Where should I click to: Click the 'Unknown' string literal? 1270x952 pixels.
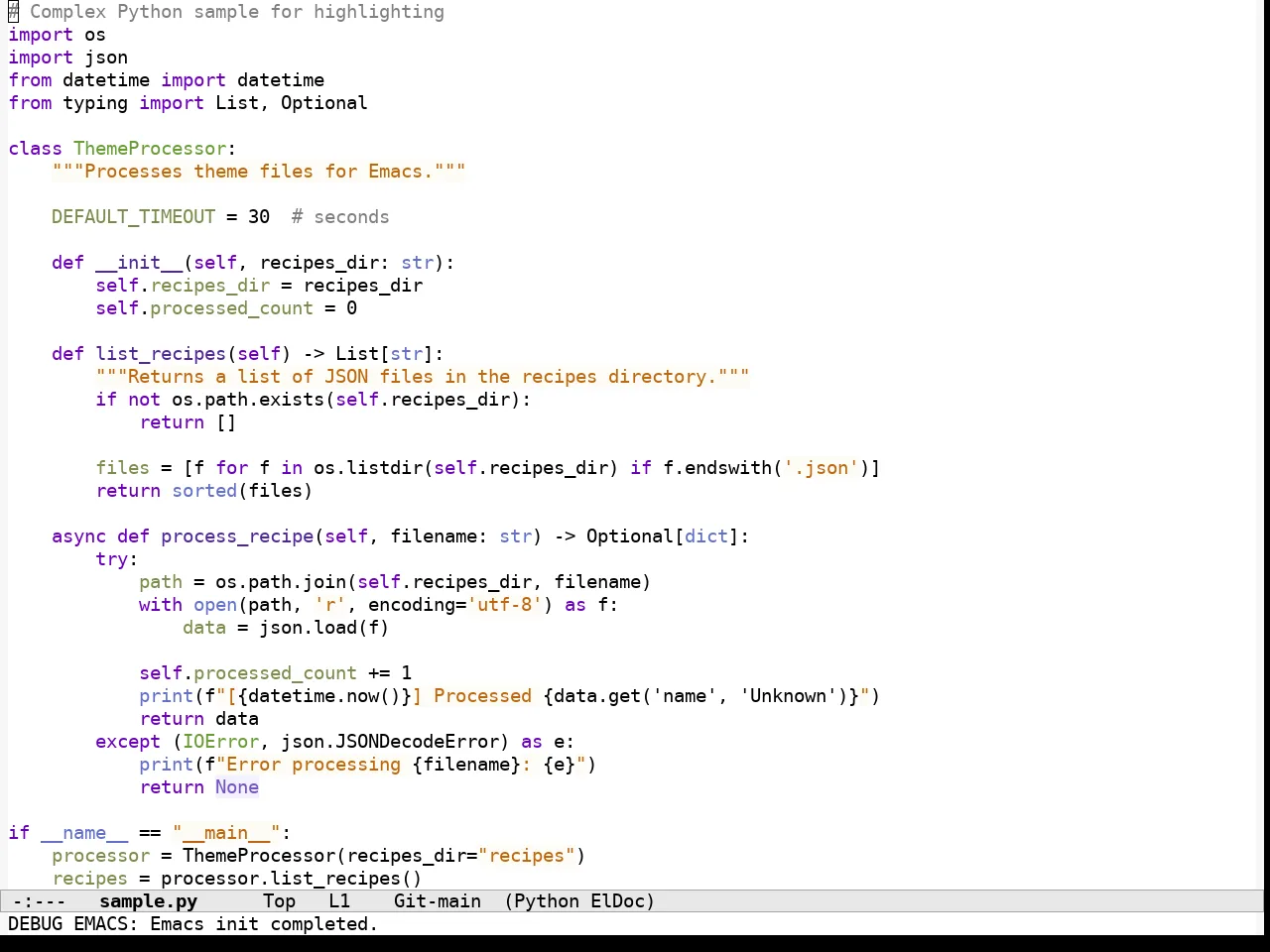click(788, 696)
